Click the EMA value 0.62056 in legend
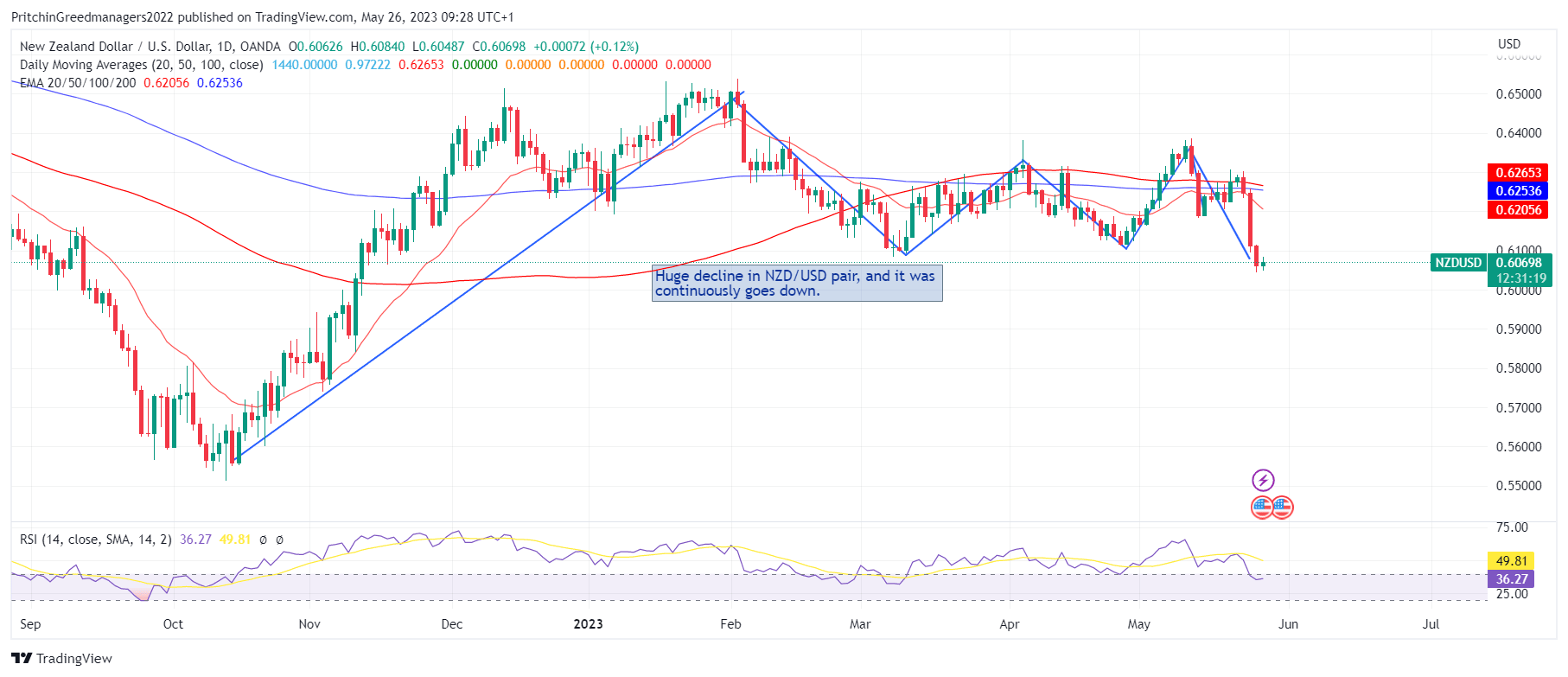 166,83
